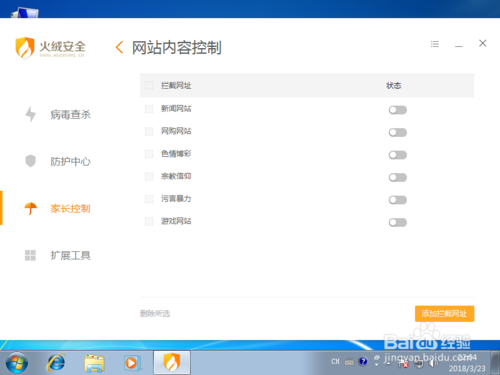The width and height of the screenshot is (500, 375).
Task: Click the orange umbrella parental control icon
Action: pyautogui.click(x=30, y=208)
